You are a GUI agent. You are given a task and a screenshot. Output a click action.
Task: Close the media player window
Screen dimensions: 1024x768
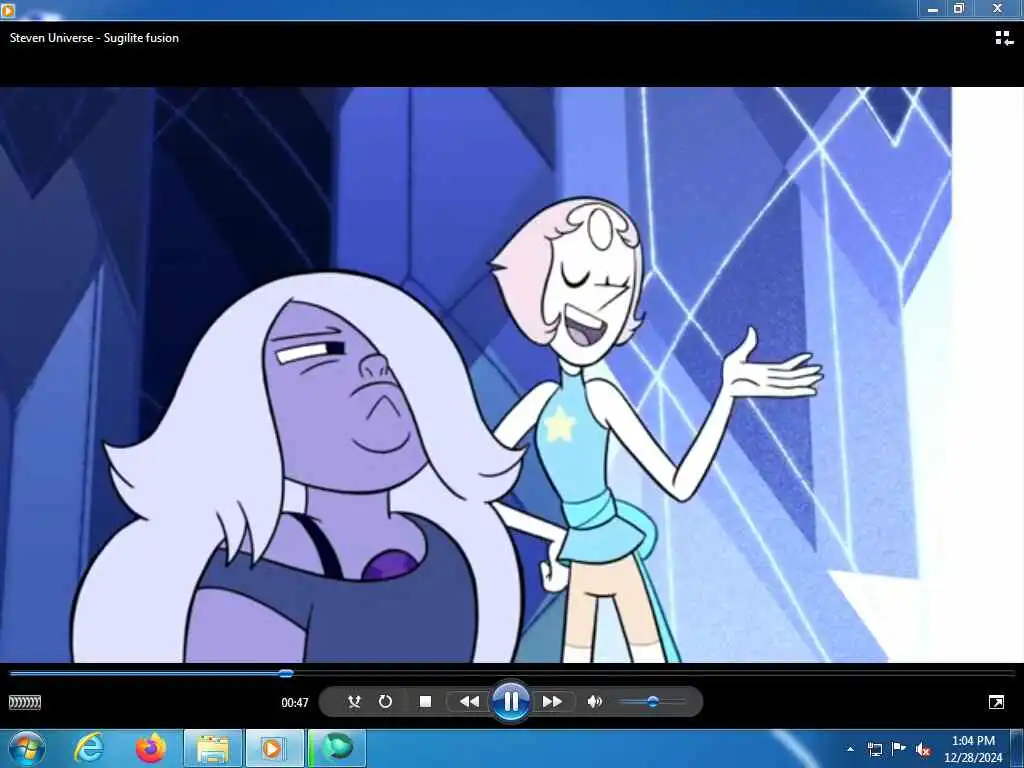(998, 8)
